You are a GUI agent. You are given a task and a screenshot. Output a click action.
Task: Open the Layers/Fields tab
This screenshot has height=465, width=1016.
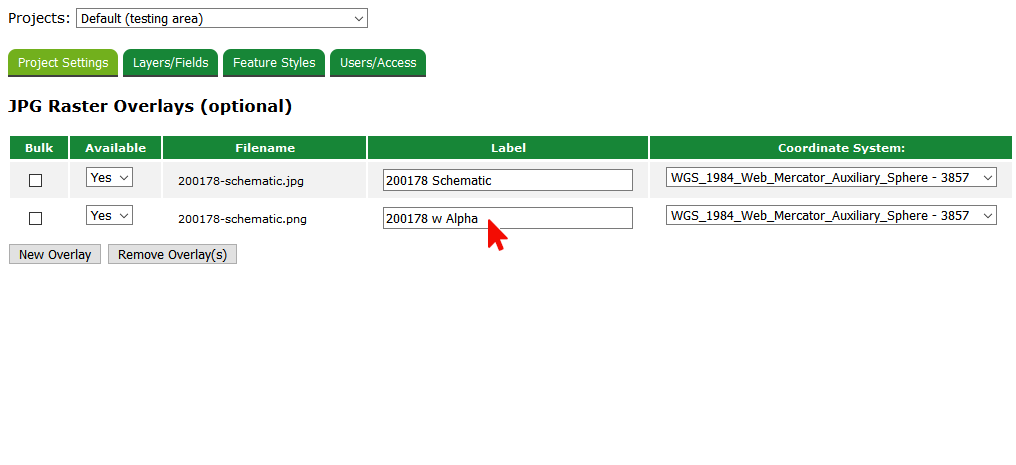click(x=170, y=62)
